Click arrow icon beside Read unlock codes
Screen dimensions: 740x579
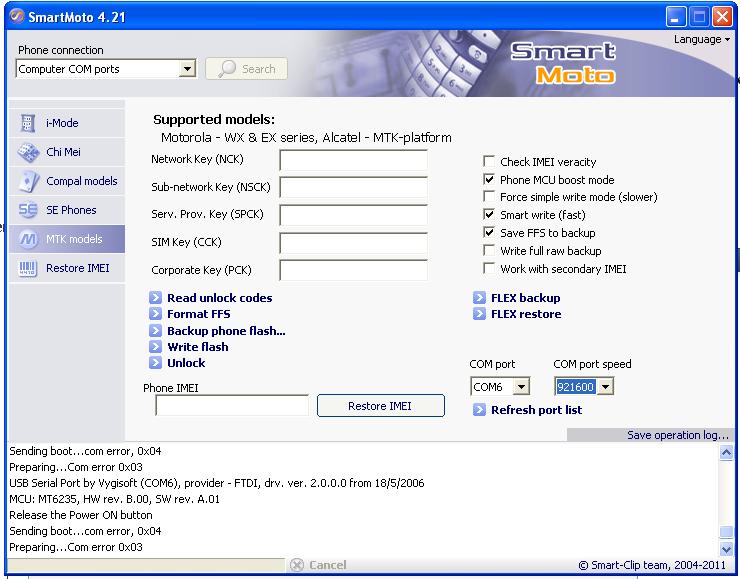point(155,298)
